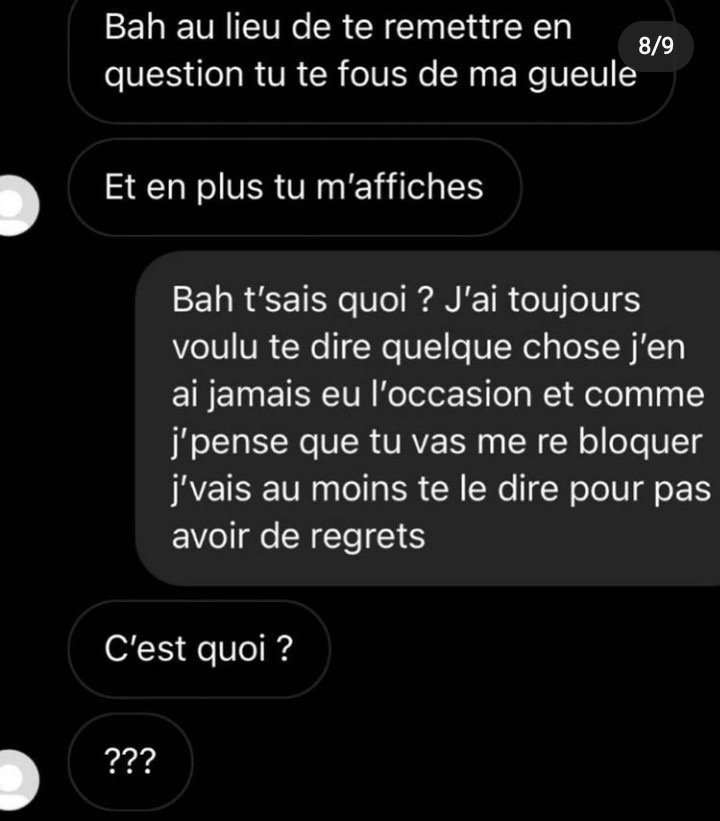Tap the gray sent message "Bah t'sais quoi"
Image resolution: width=720 pixels, height=821 pixels.
tap(428, 418)
